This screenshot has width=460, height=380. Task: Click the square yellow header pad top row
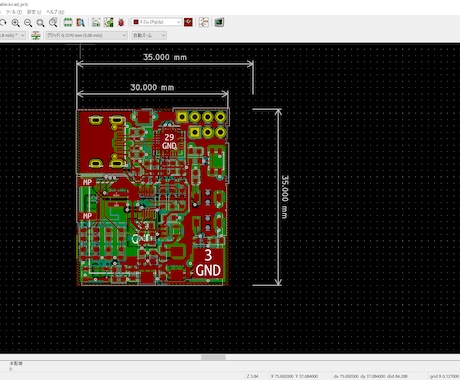[182, 117]
